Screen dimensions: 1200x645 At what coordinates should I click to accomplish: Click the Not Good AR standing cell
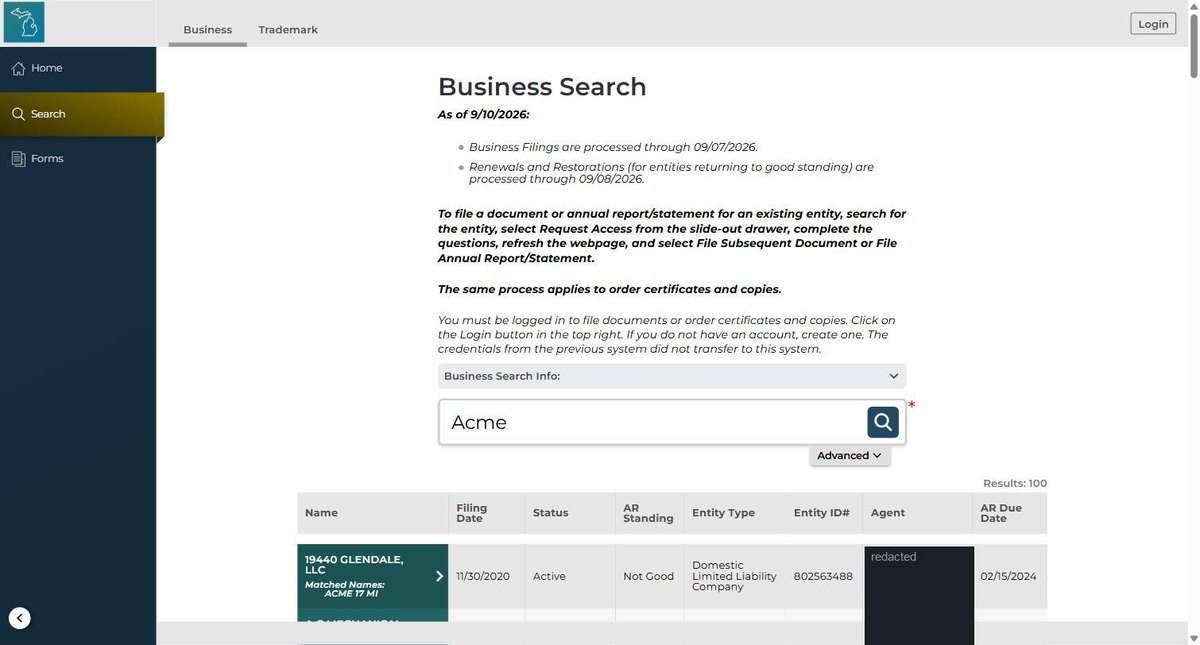[648, 576]
